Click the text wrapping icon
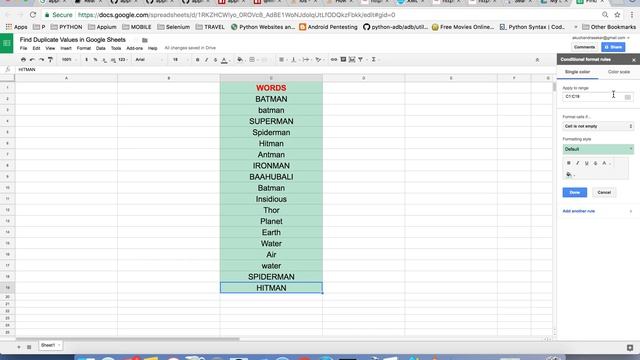 (306, 60)
